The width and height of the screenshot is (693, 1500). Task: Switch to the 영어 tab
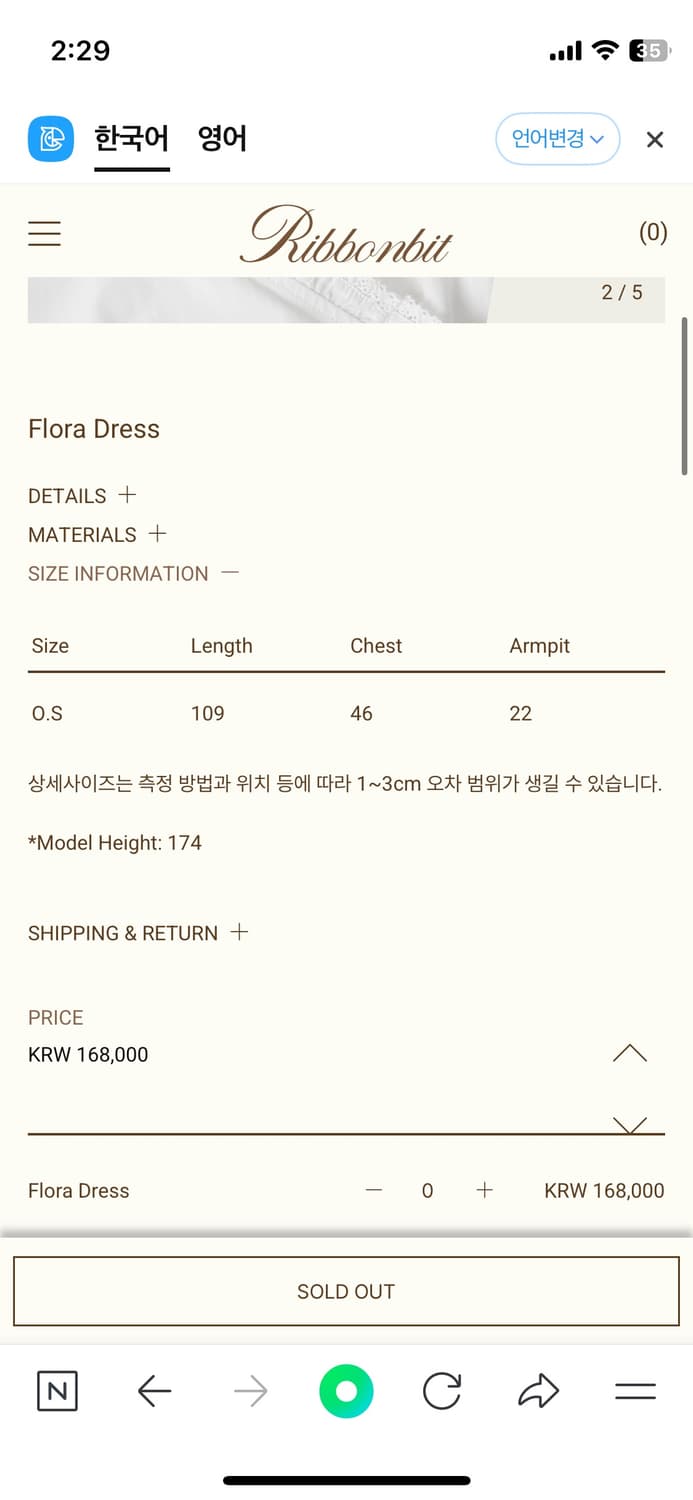pos(222,138)
